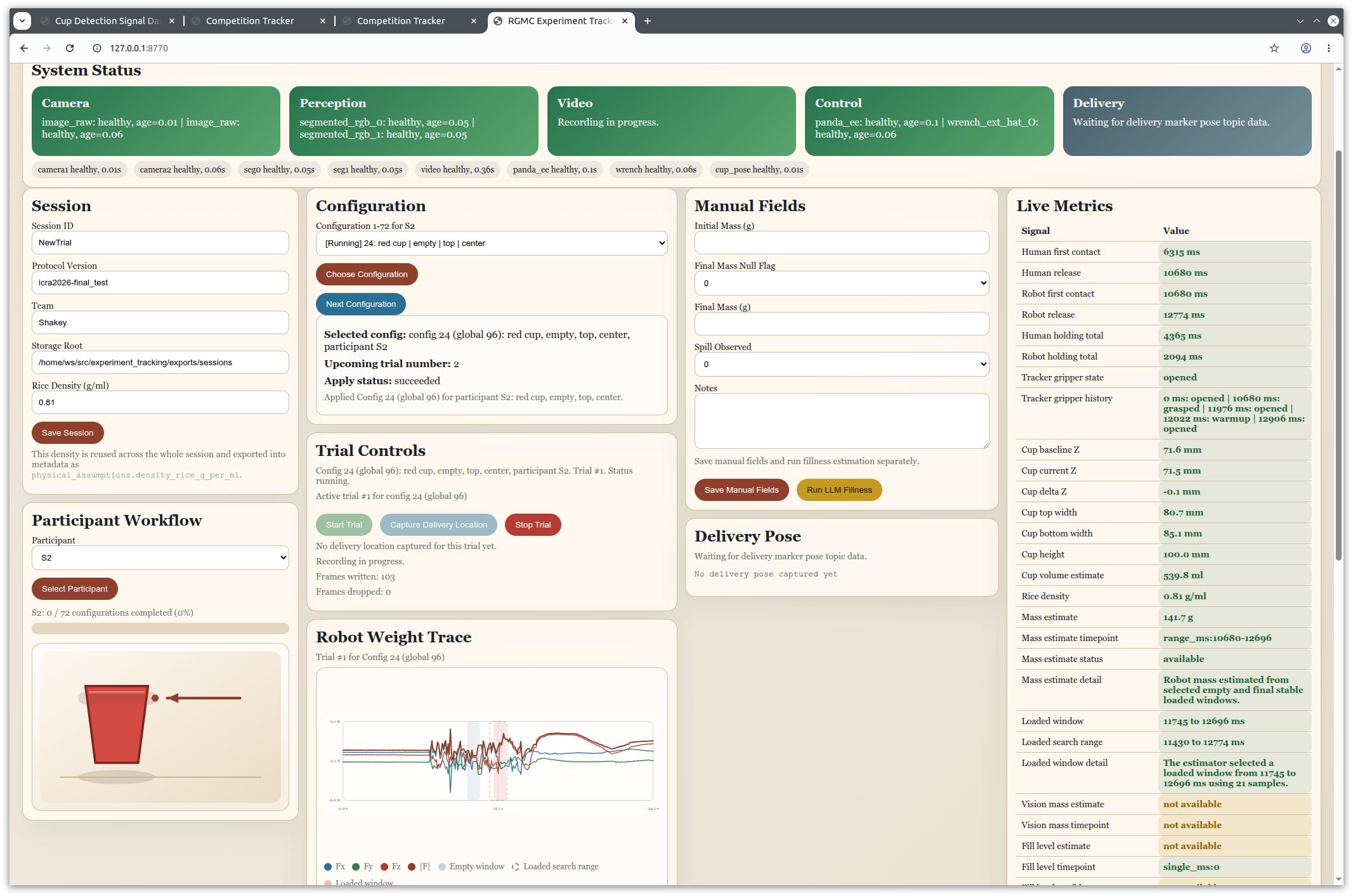Click the Fx legend color dot
Viewport: 1353px width, 896px height.
pos(328,867)
